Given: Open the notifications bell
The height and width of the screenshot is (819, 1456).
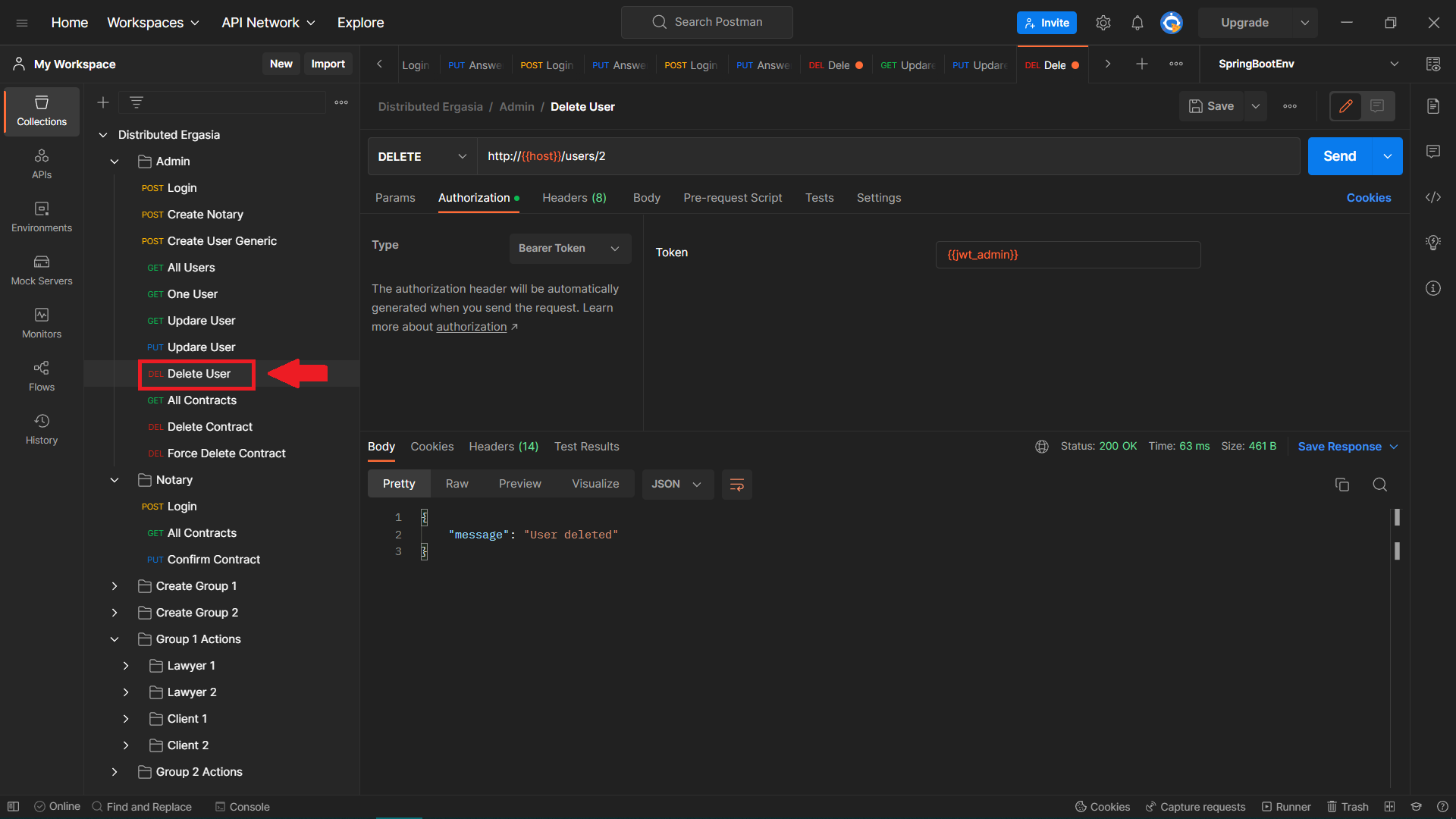Looking at the screenshot, I should coord(1137,23).
